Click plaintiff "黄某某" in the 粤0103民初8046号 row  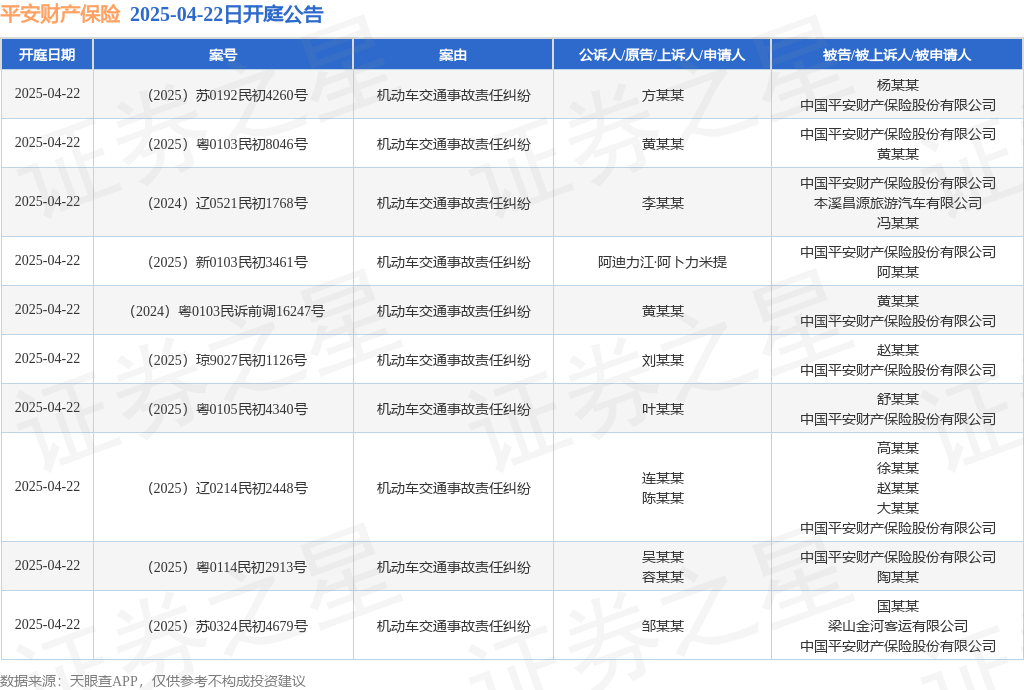click(x=663, y=144)
